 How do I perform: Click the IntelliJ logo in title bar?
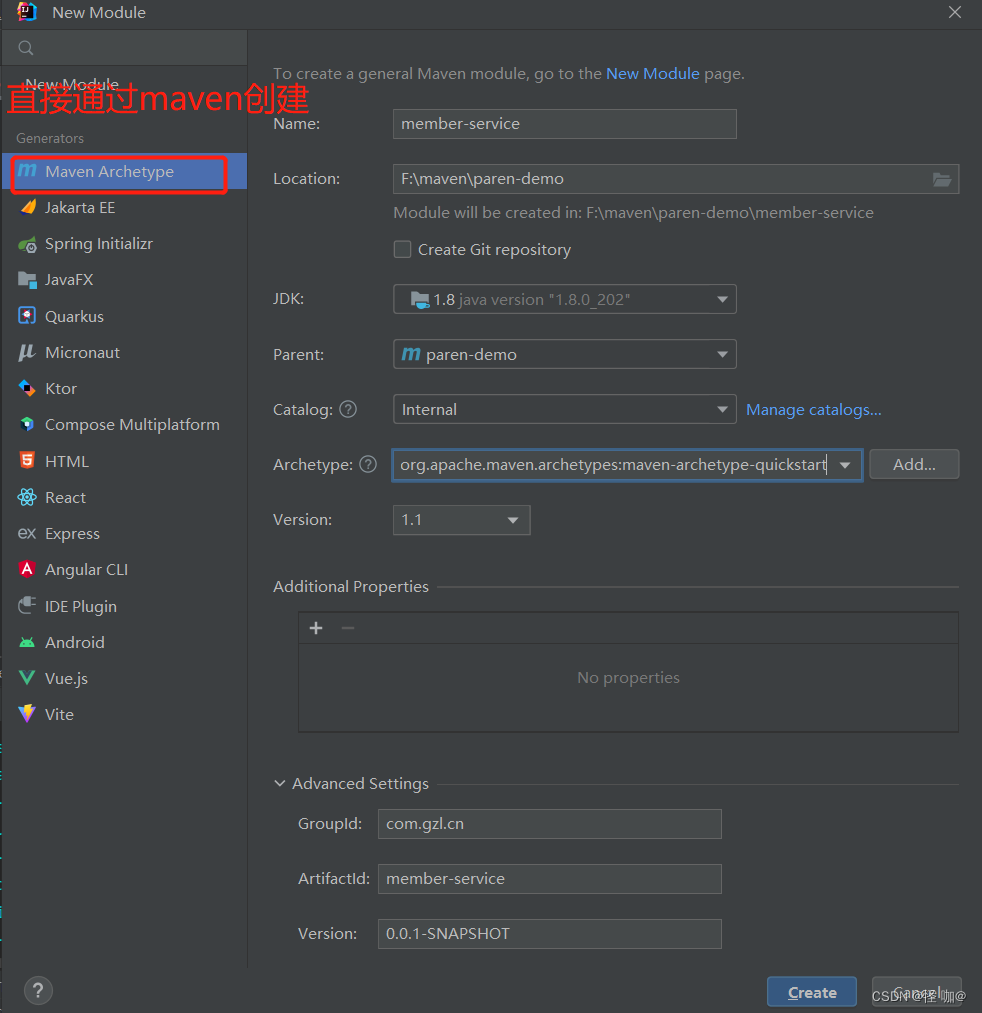point(27,12)
